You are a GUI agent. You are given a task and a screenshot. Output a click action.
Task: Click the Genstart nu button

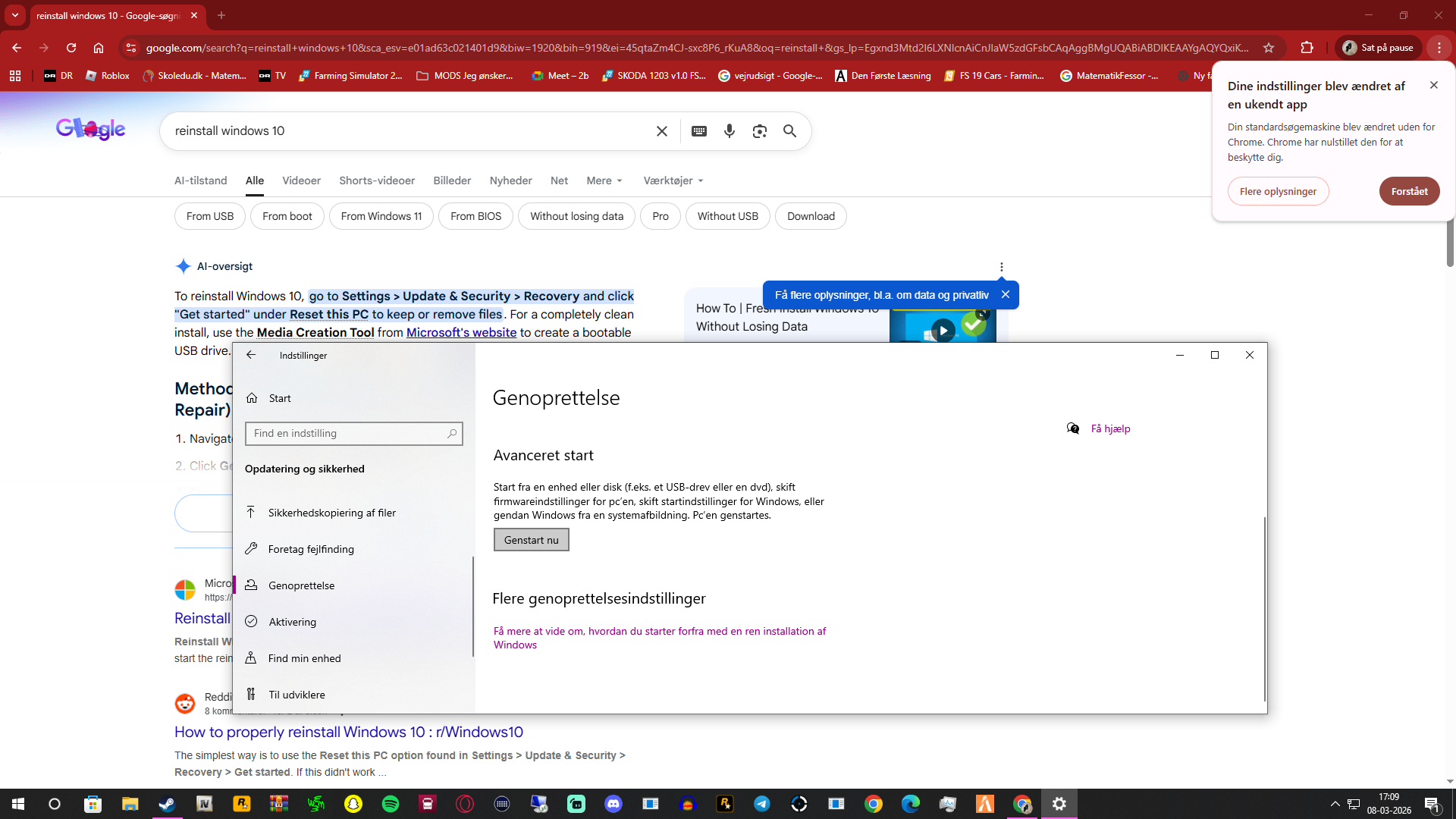(531, 540)
